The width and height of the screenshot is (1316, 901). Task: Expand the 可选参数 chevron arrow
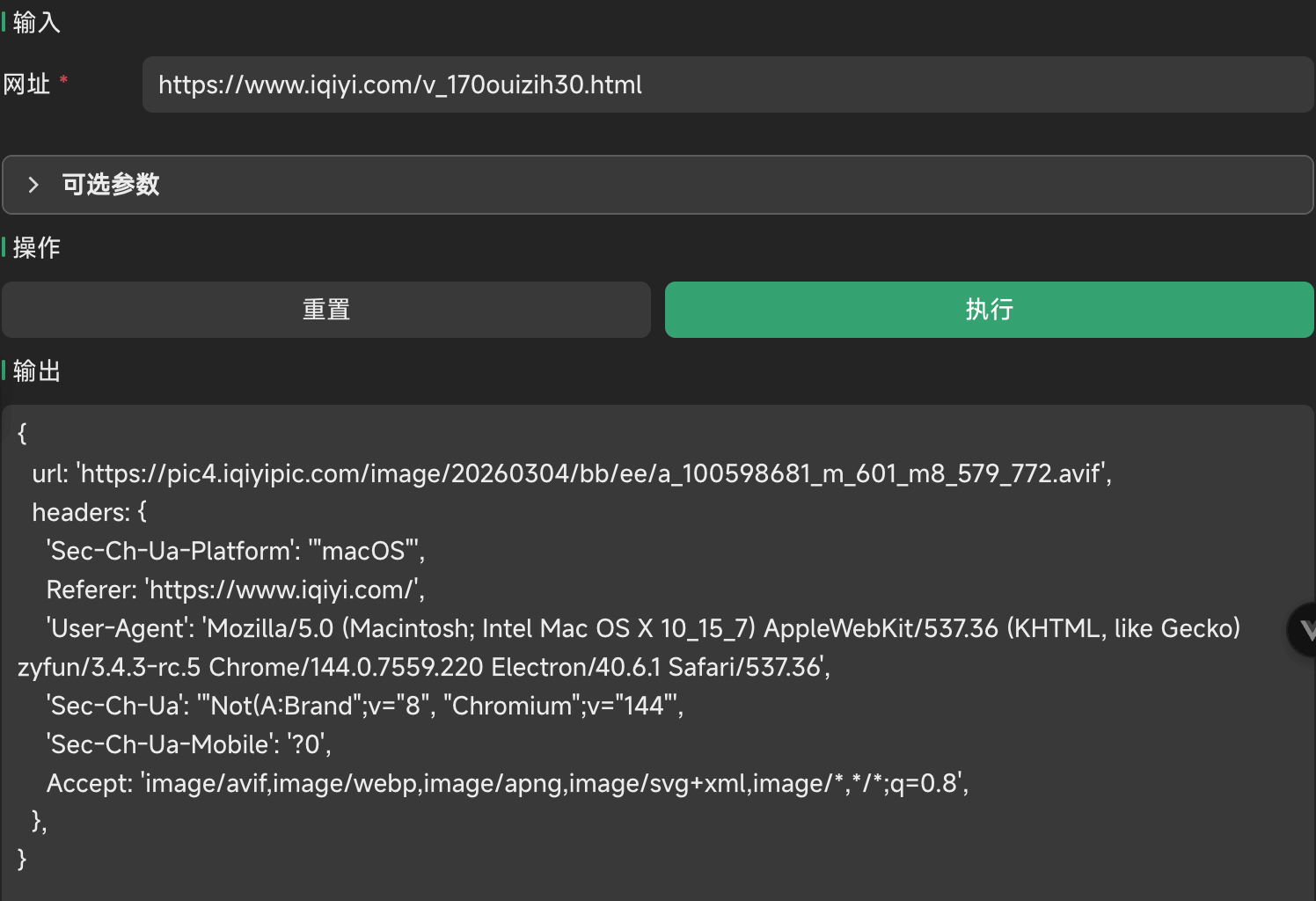(x=33, y=185)
